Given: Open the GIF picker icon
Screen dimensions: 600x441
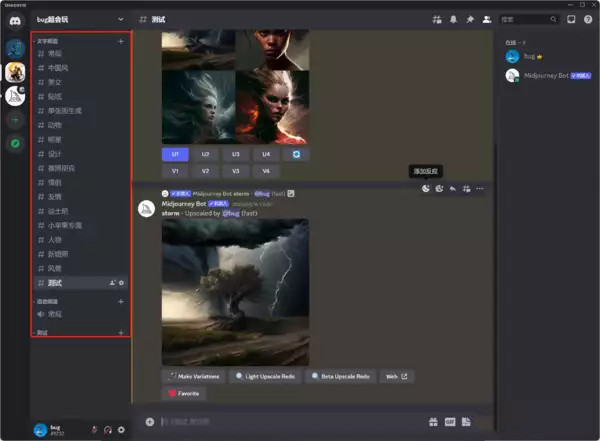Looking at the screenshot, I should (x=450, y=422).
